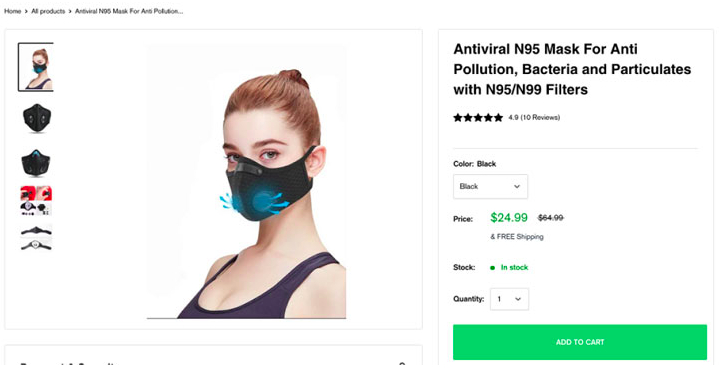The width and height of the screenshot is (719, 372).
Task: Show the fourth thumbnail with red collage
Action: [36, 200]
